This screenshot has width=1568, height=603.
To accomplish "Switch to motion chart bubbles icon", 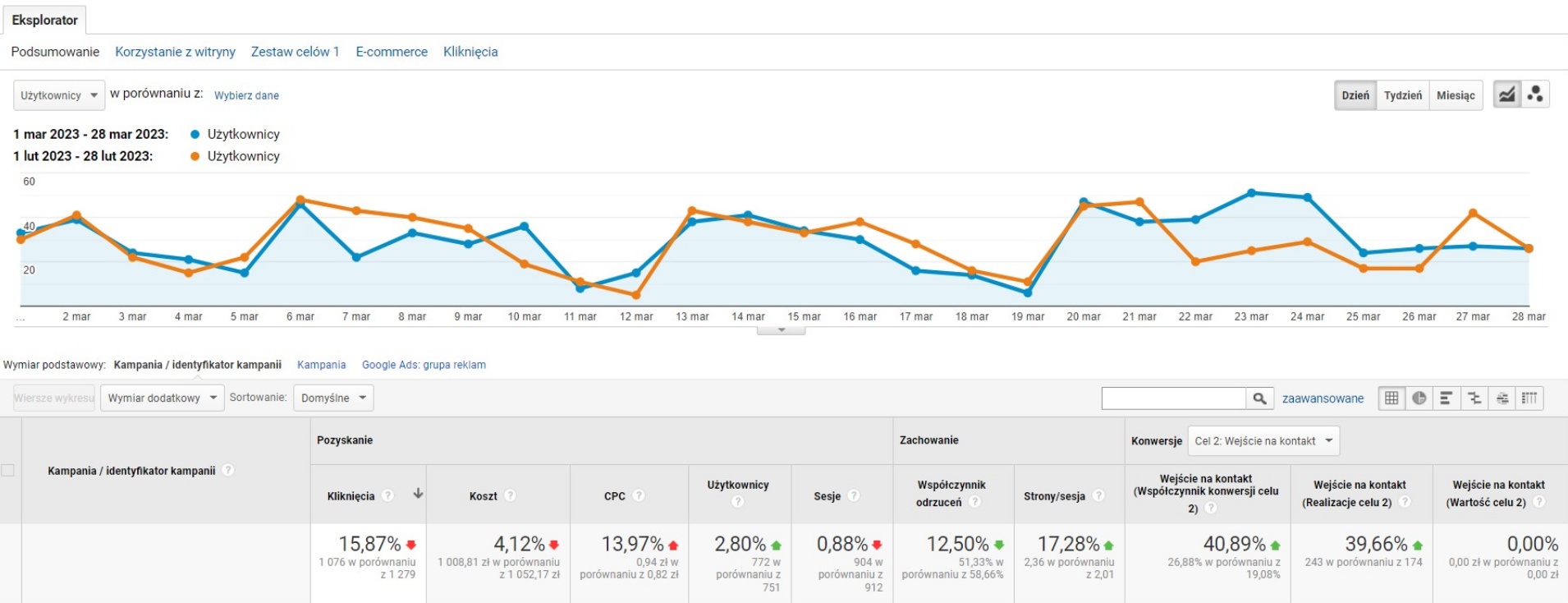I will [1535, 94].
